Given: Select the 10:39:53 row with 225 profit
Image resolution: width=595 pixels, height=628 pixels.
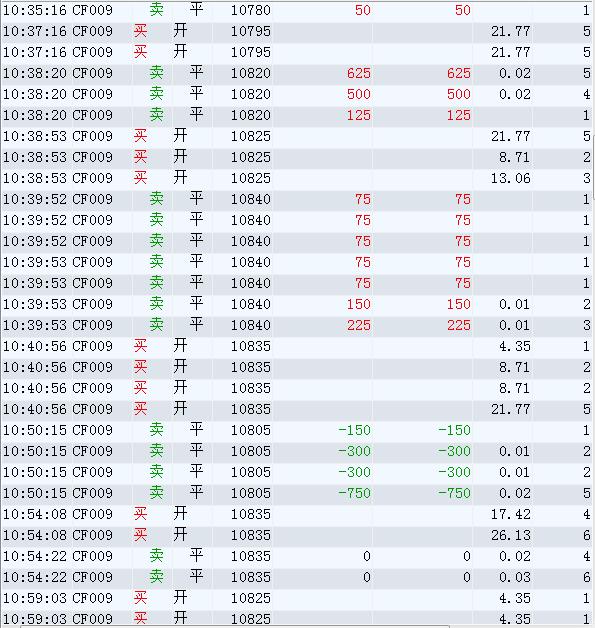Looking at the screenshot, I should [297, 325].
